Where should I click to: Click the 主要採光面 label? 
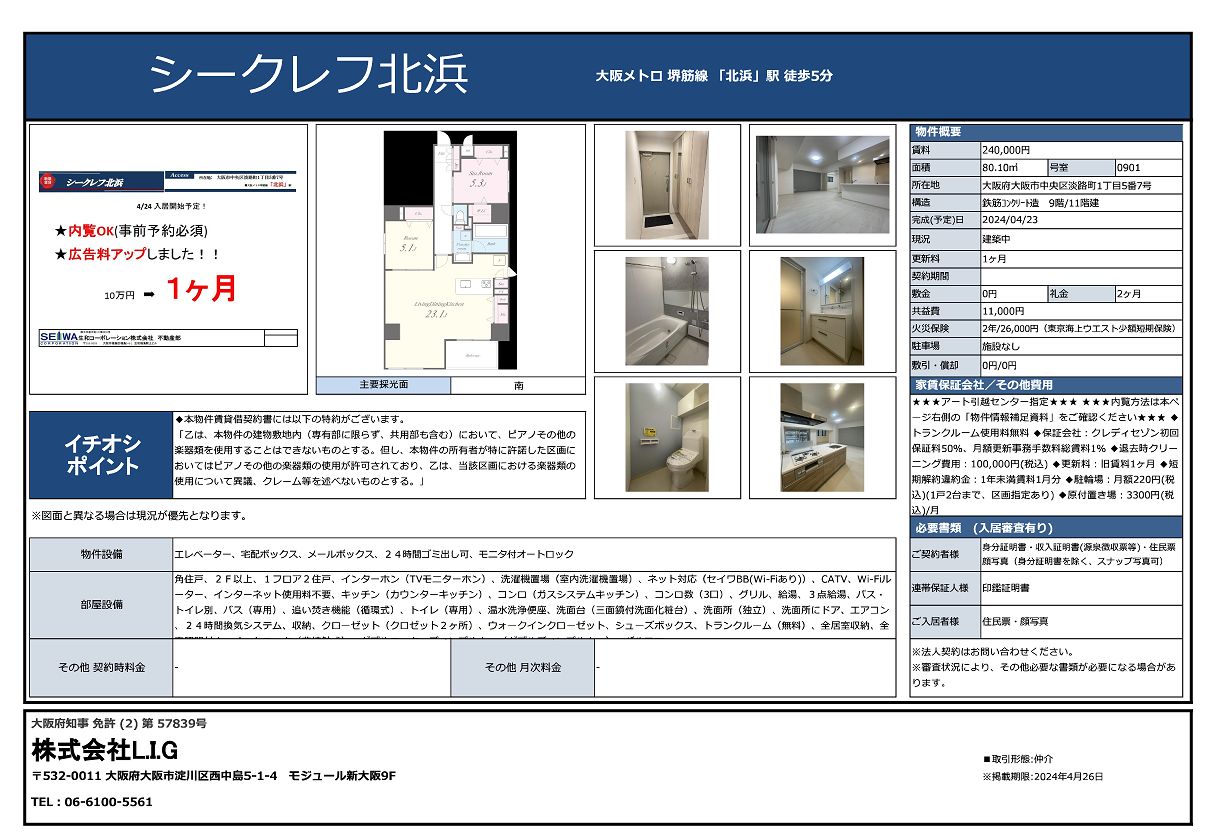point(383,385)
